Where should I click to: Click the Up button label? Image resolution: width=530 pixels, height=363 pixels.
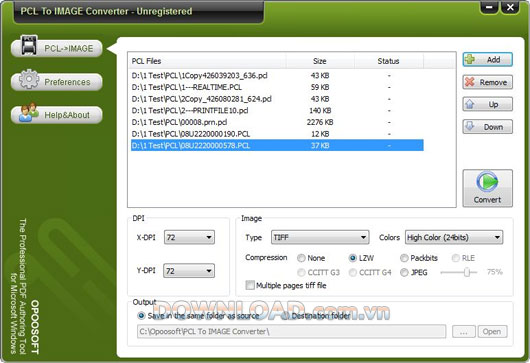493,104
